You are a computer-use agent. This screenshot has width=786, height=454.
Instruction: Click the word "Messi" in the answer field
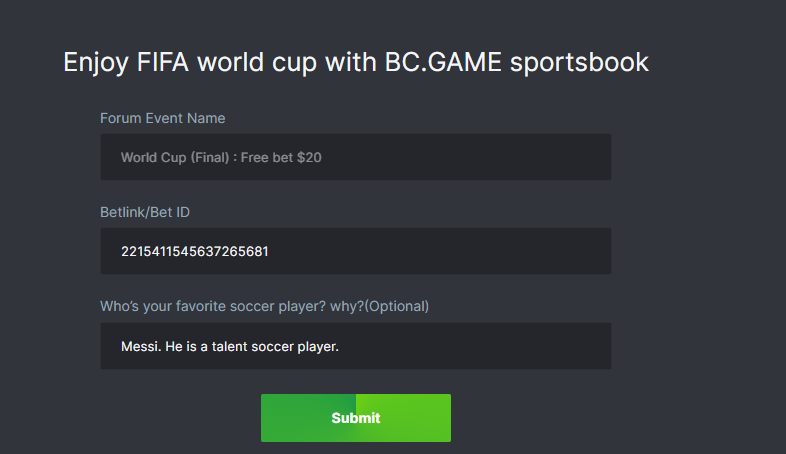[x=139, y=347]
